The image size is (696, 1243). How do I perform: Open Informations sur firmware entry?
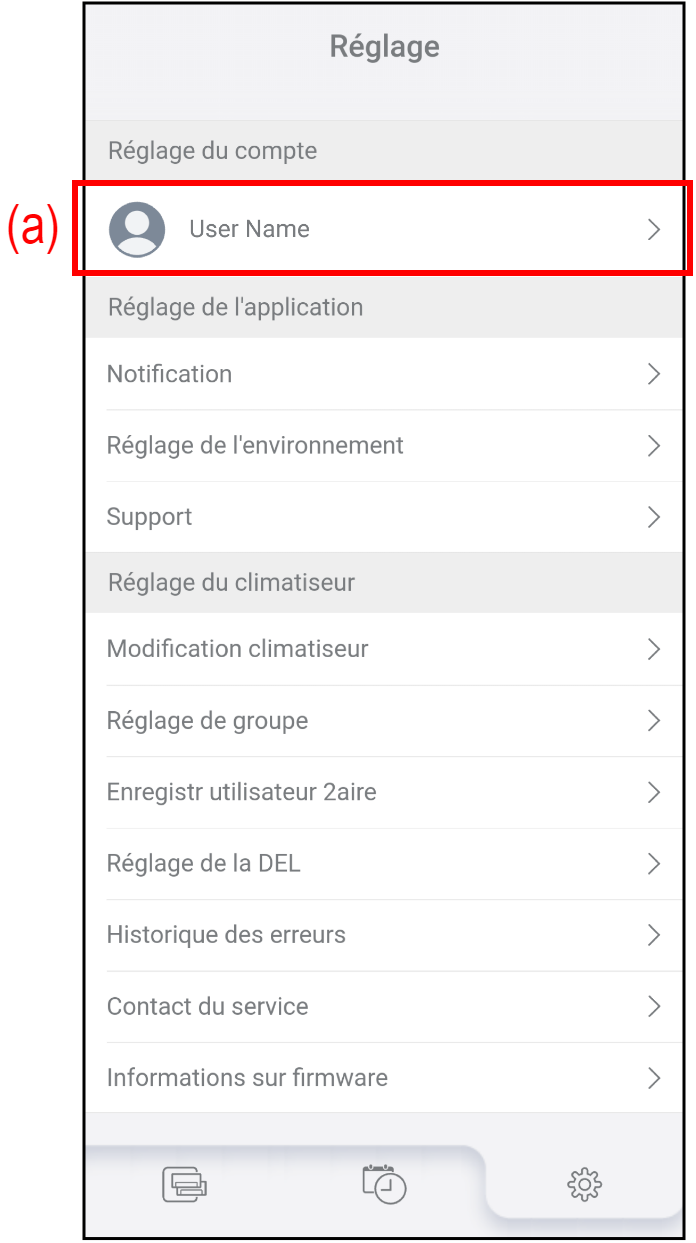[x=247, y=1078]
